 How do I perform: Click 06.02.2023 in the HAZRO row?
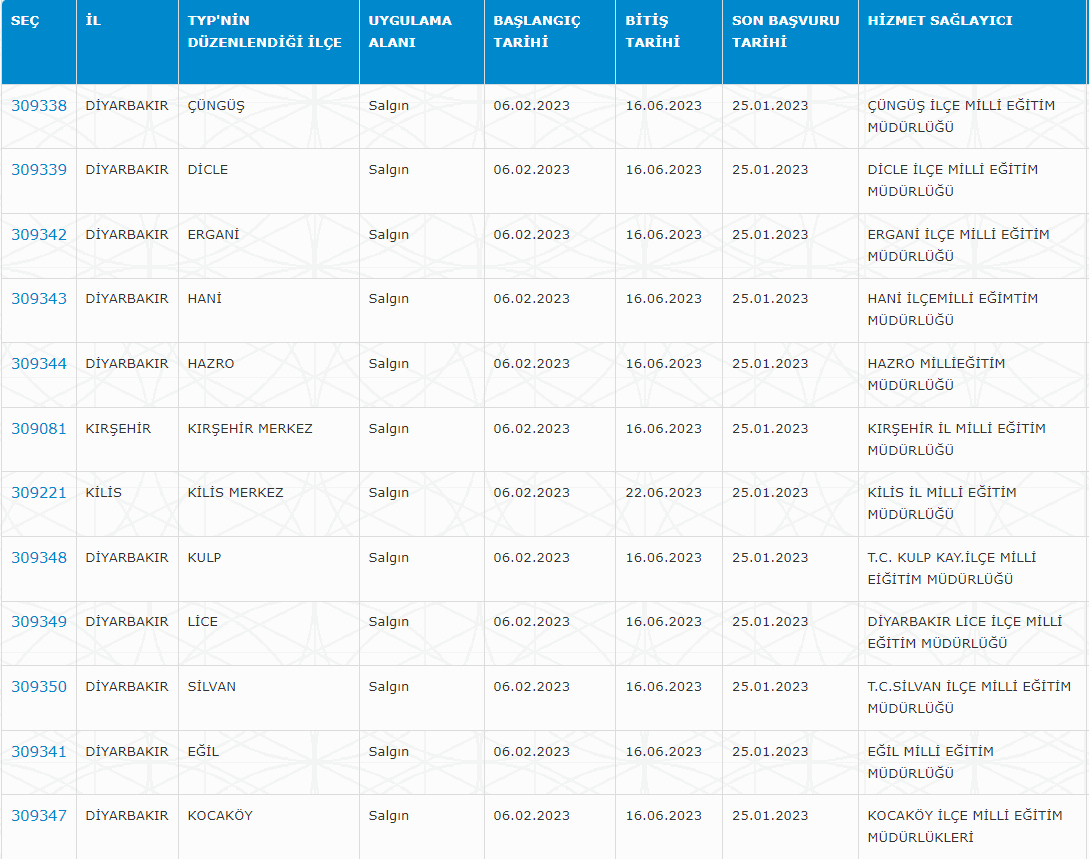531,364
